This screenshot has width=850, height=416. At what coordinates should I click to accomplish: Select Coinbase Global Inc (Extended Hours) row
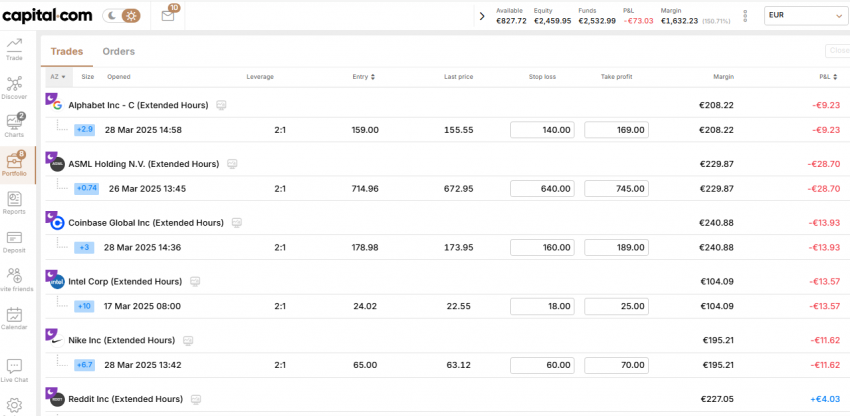[x=445, y=223]
